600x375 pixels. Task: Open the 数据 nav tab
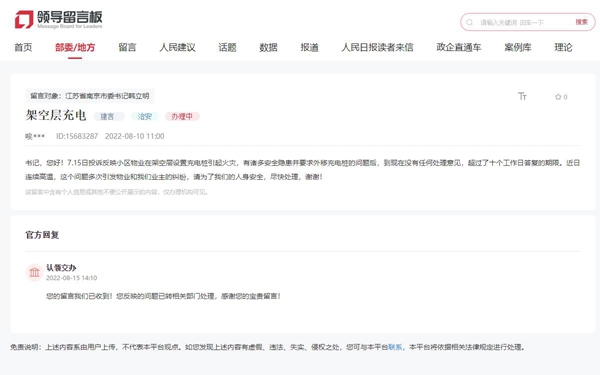[268, 47]
